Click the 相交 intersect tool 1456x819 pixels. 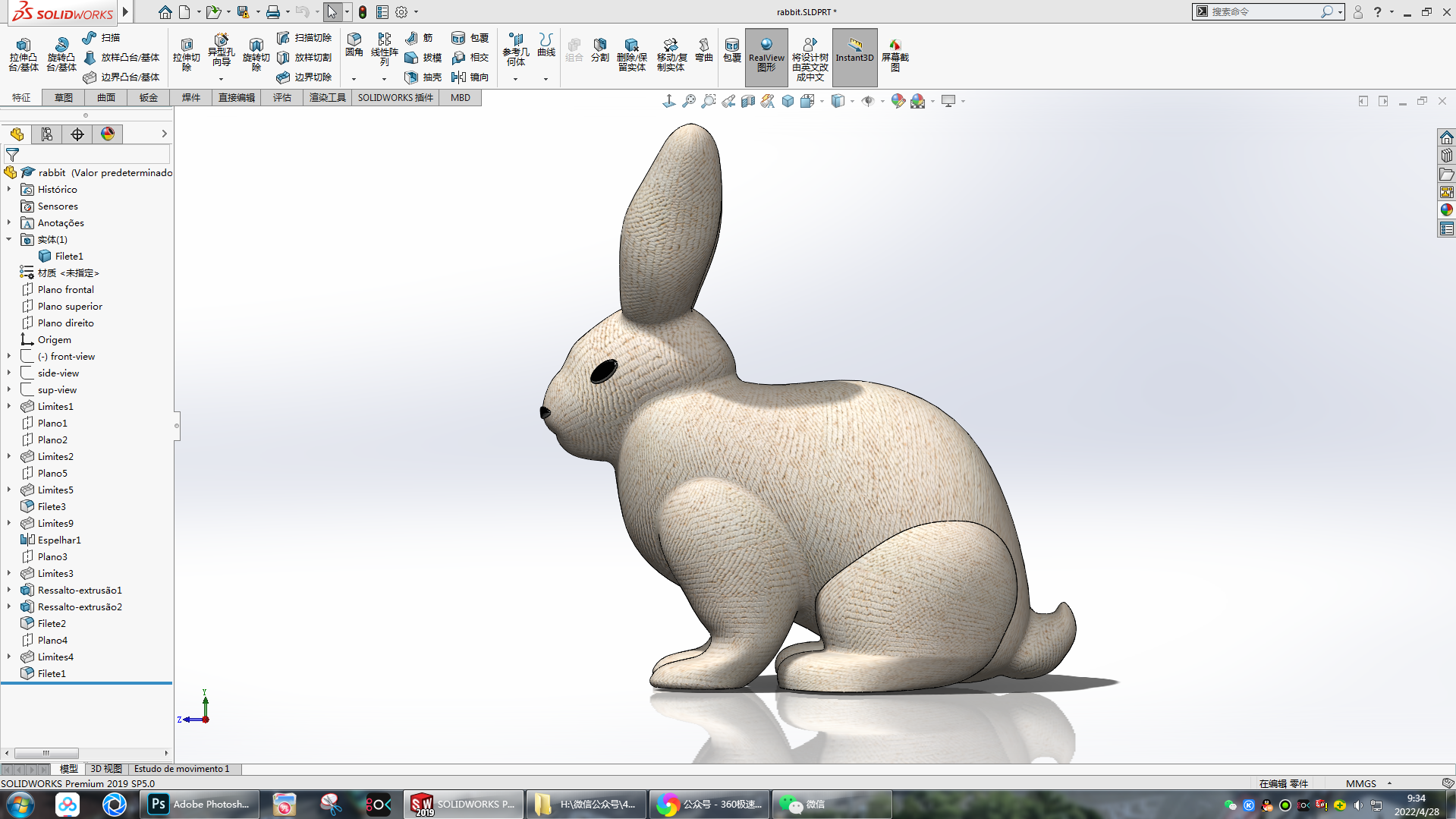pyautogui.click(x=470, y=57)
